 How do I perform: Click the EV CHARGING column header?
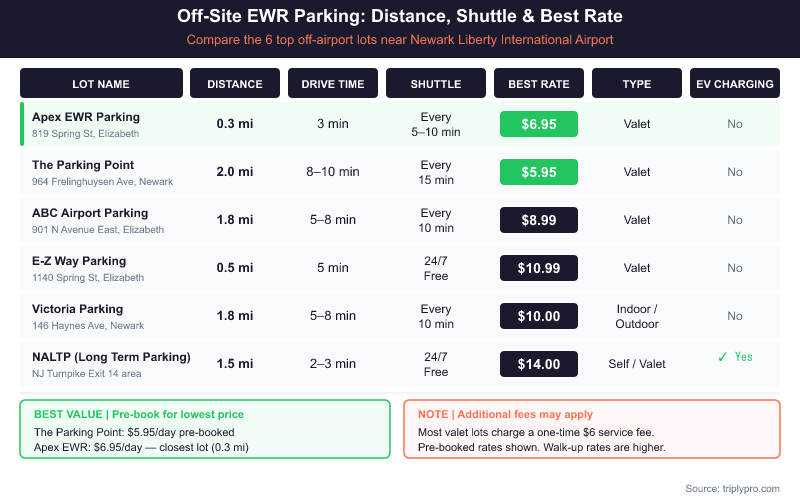pyautogui.click(x=735, y=84)
